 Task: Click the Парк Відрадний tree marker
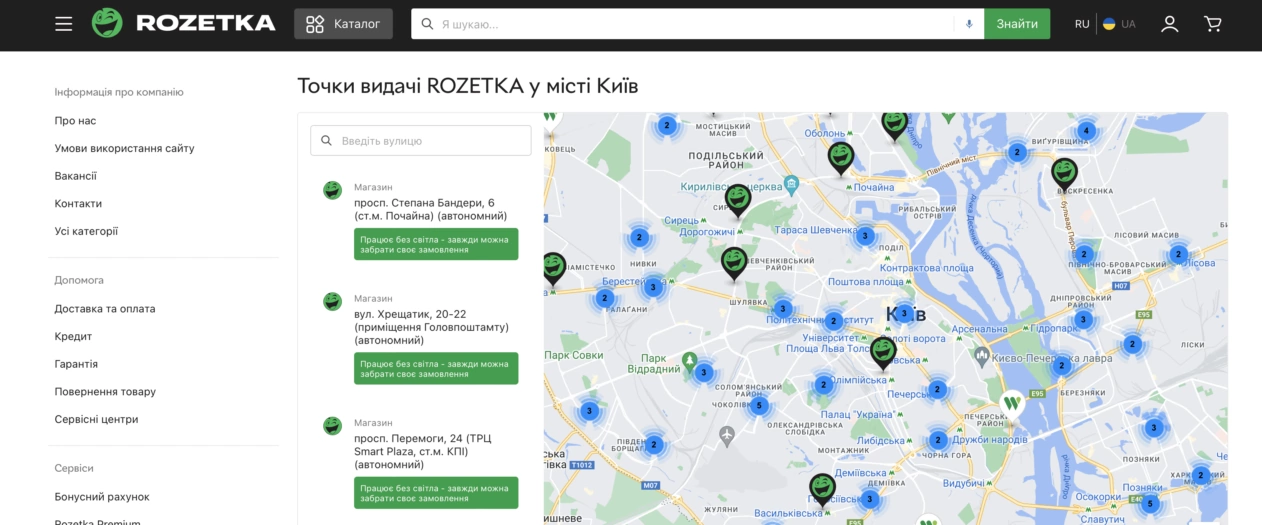coord(689,360)
